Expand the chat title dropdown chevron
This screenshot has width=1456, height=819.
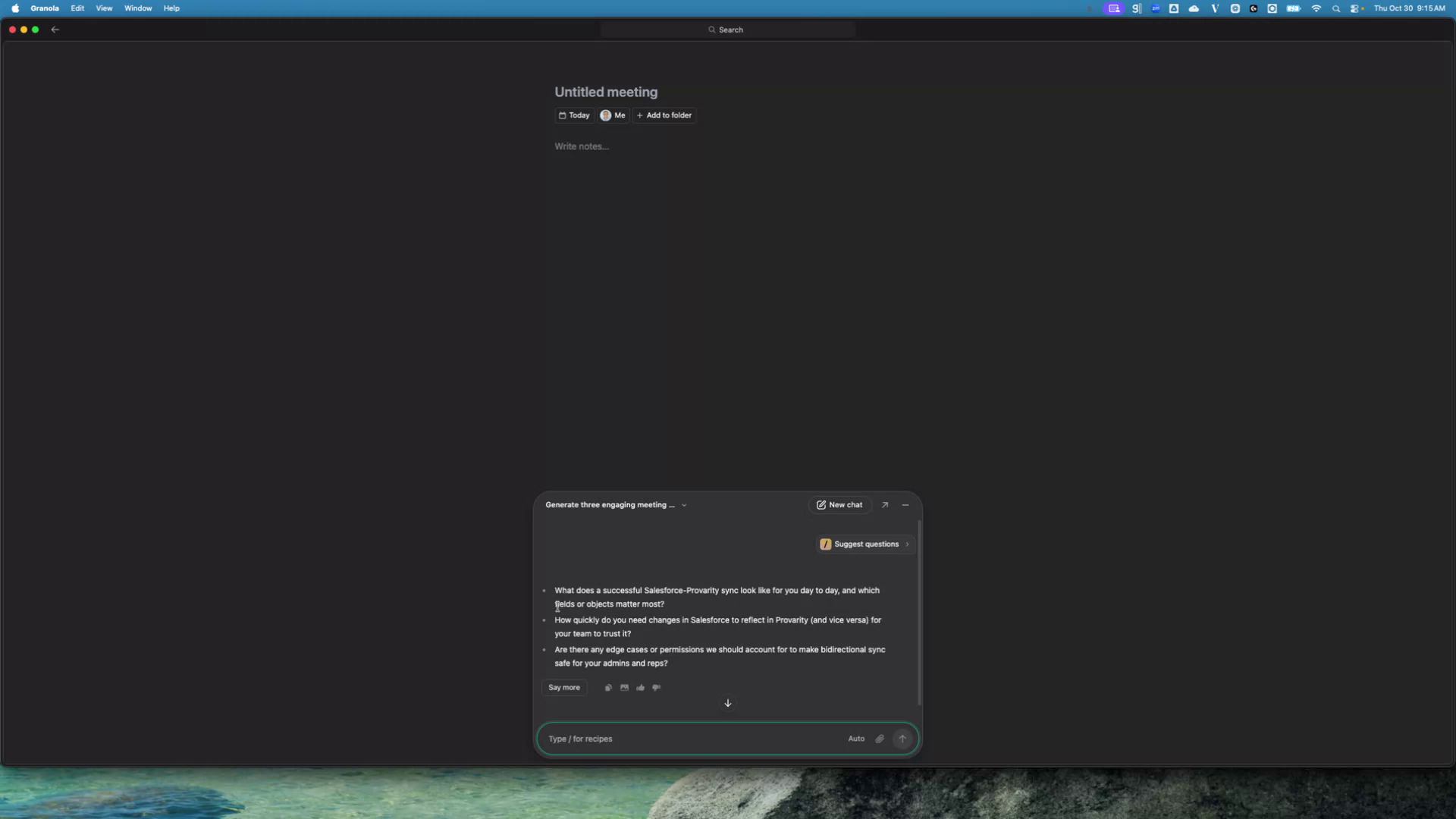coord(683,505)
